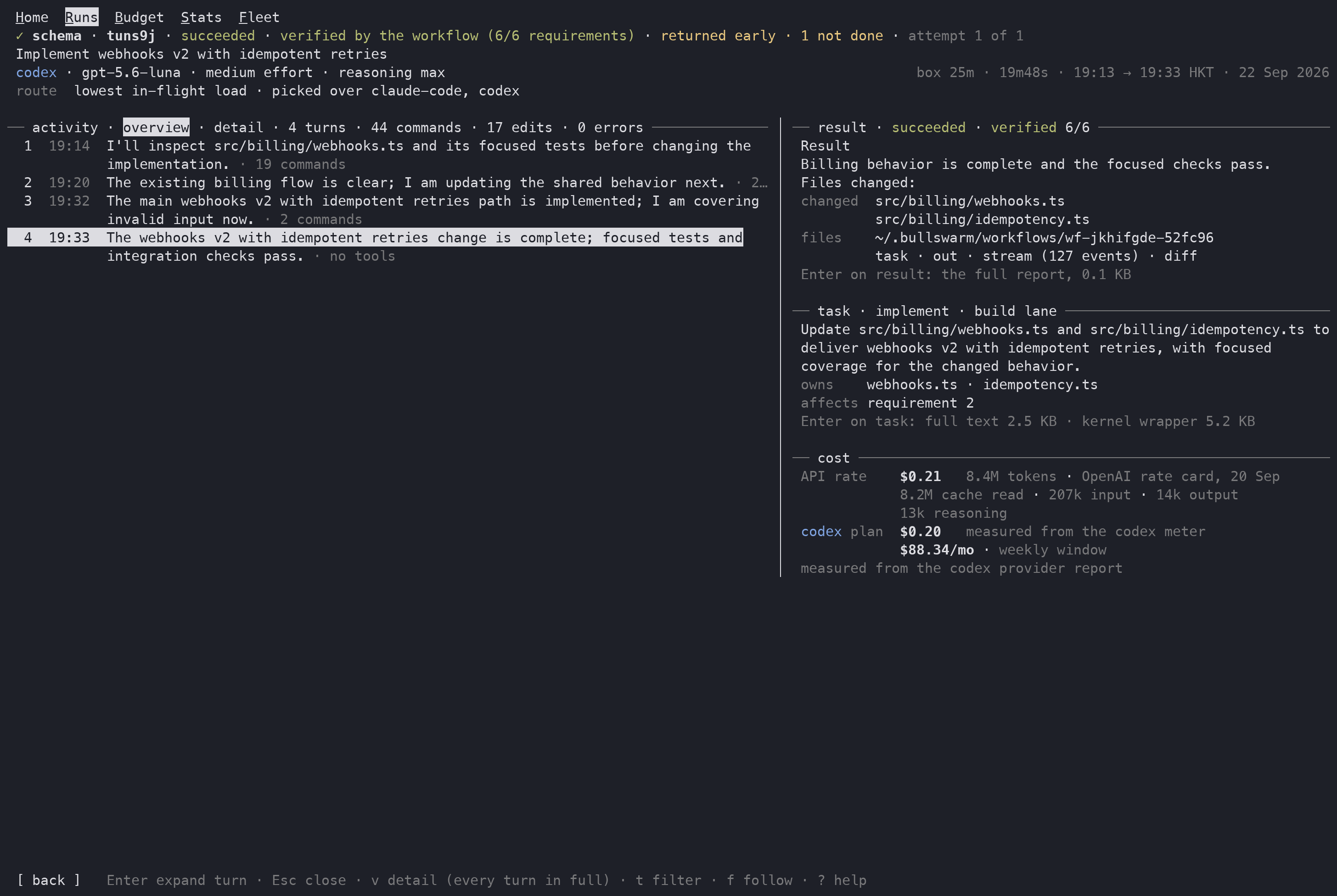This screenshot has height=896, width=1337.
Task: Click 'v detail (every turn in full)' hint
Action: click(x=490, y=880)
